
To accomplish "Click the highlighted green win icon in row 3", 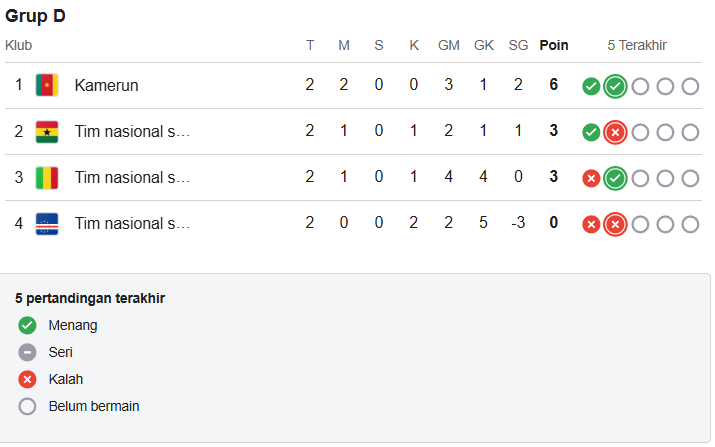I will click(x=615, y=178).
